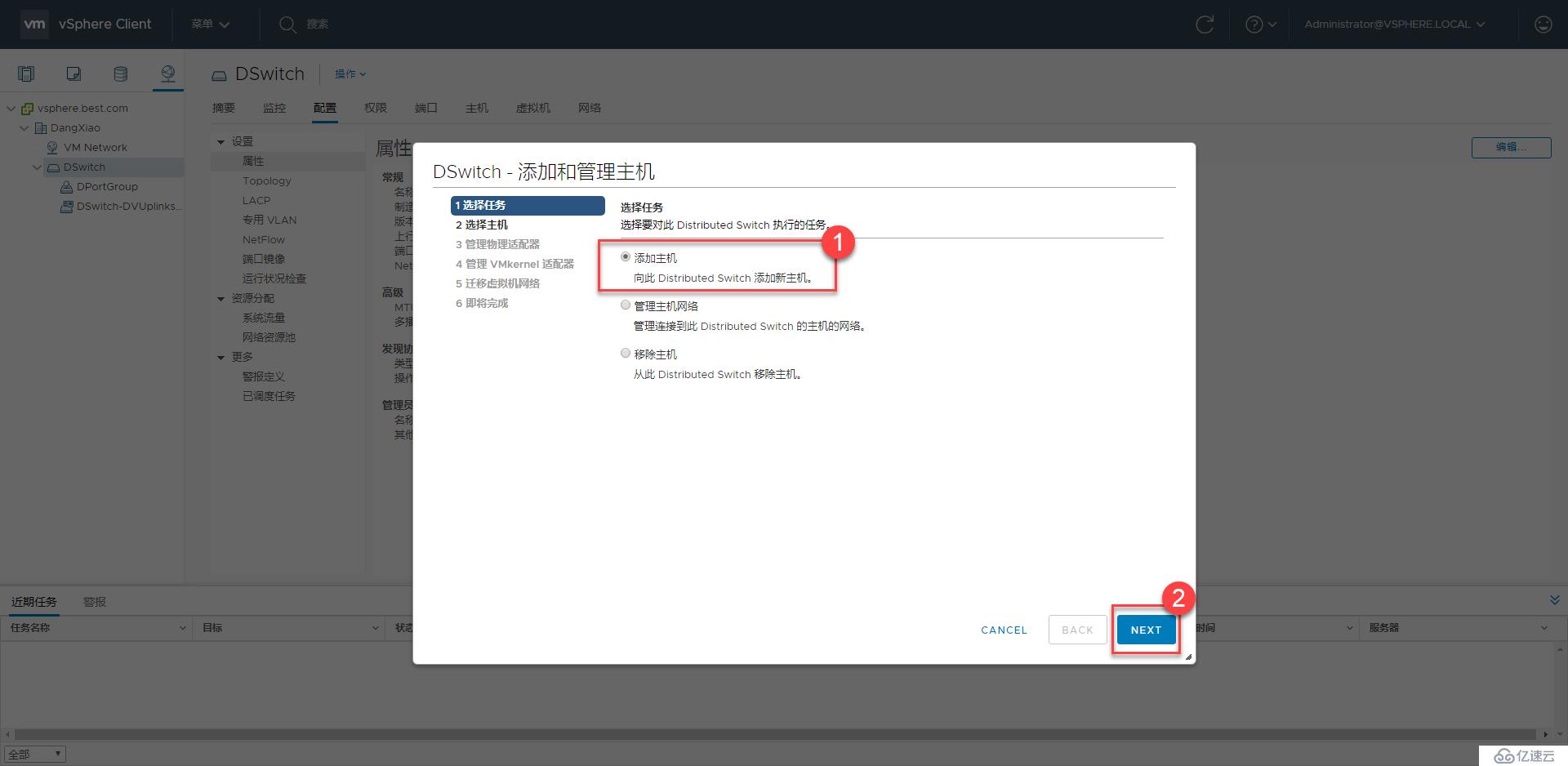The image size is (1568, 766).
Task: Open the 全部 filter dropdown at bottom
Action: pyautogui.click(x=35, y=754)
